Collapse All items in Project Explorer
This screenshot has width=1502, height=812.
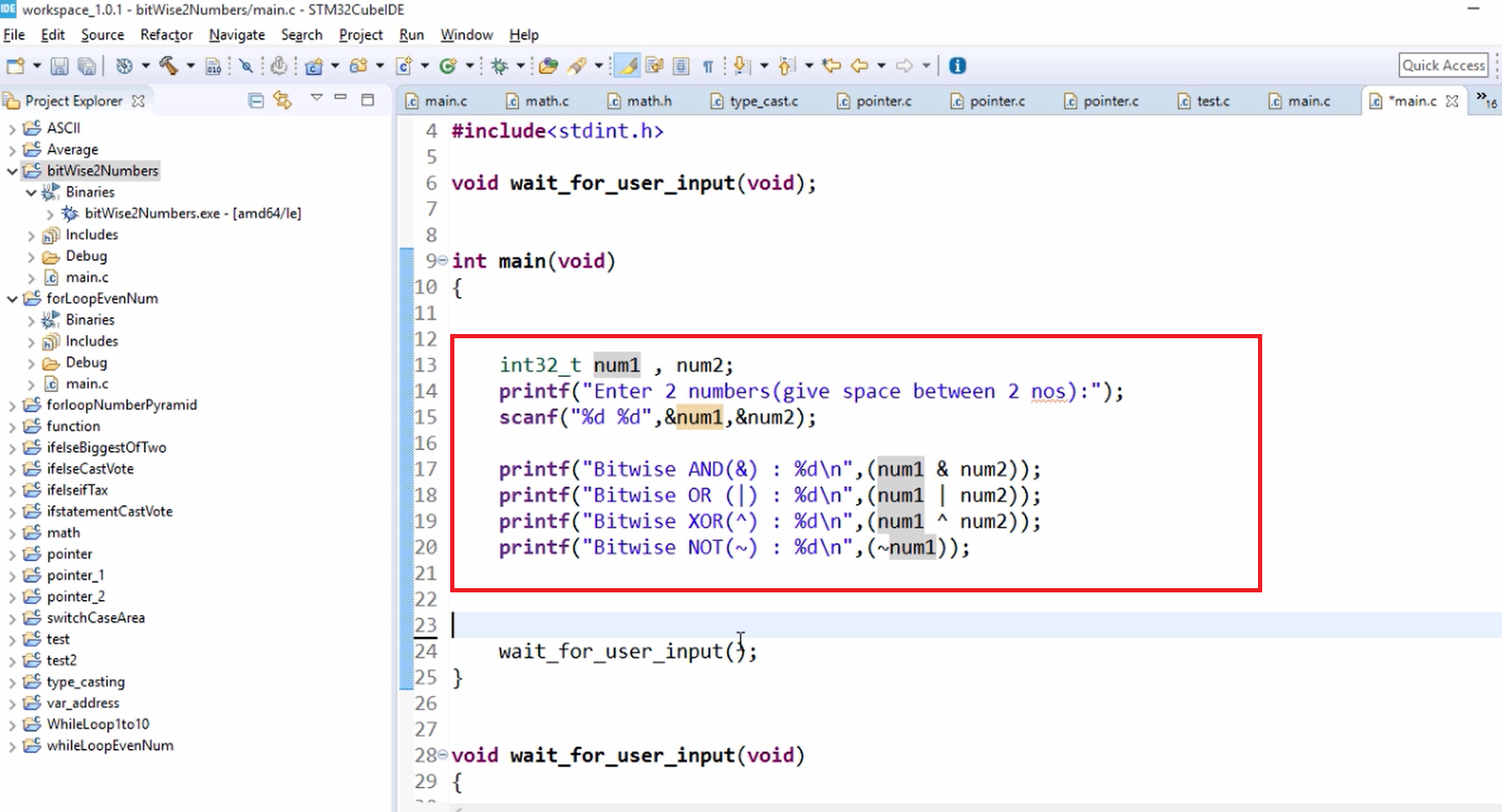click(255, 100)
